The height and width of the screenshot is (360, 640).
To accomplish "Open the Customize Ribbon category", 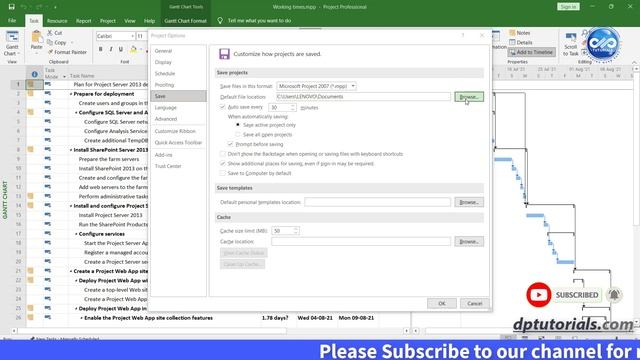I will [178, 131].
